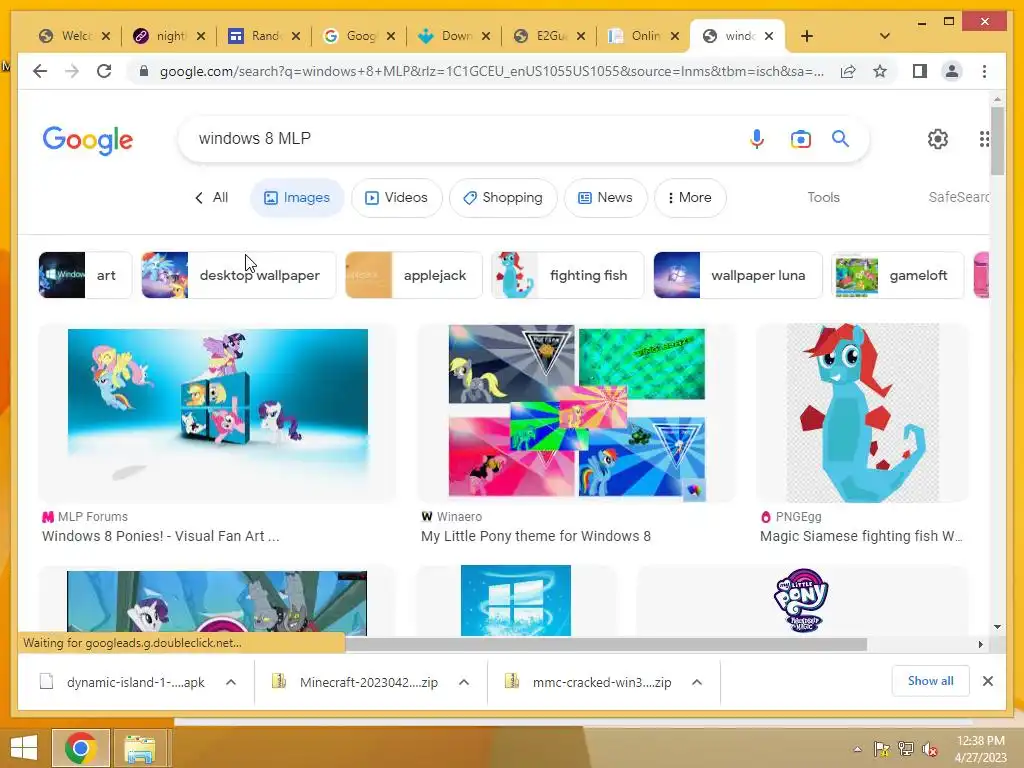Open 'Windows 8 Ponies! - Visual Fan Art' link

161,536
